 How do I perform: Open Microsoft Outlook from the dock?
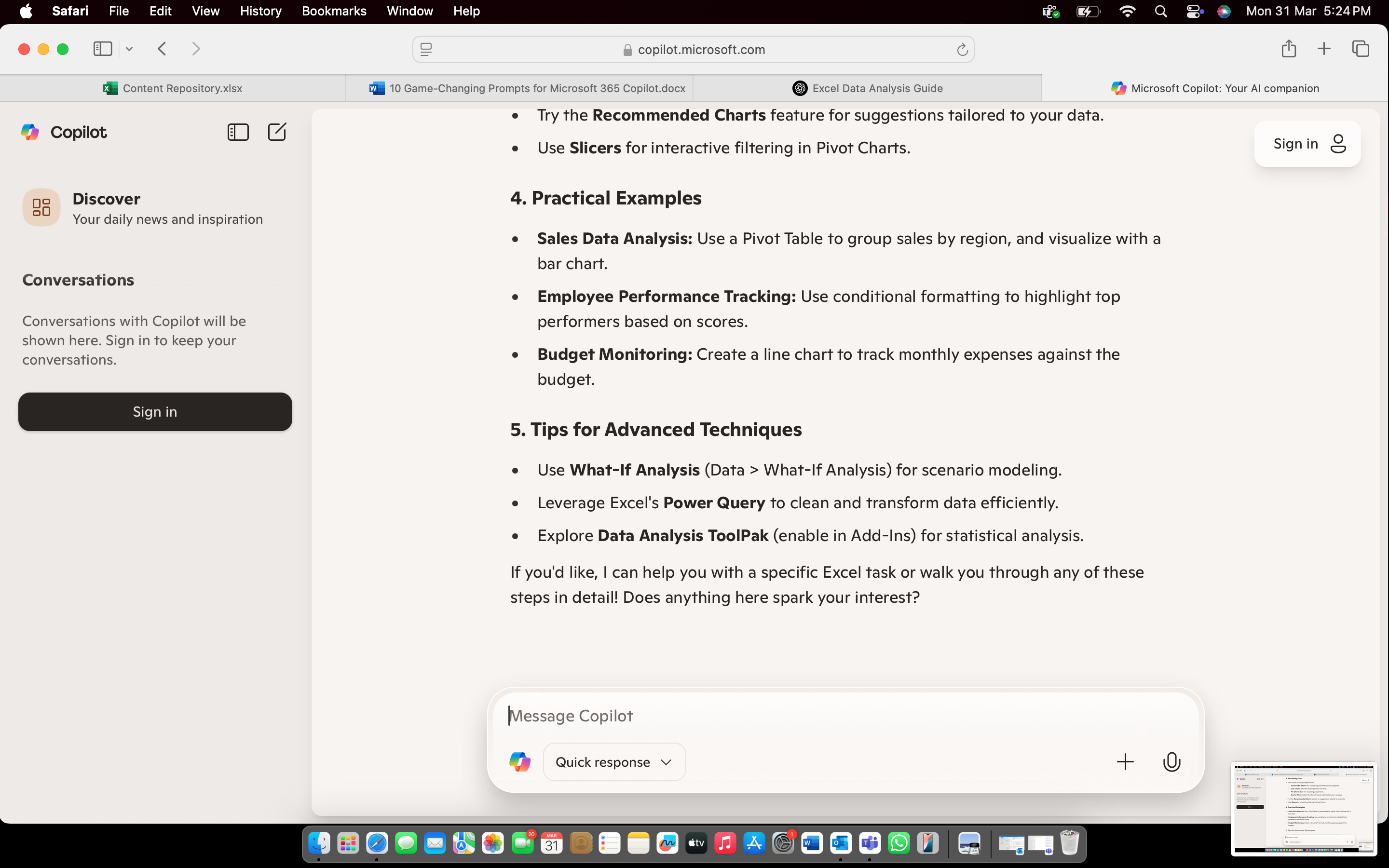(x=840, y=843)
